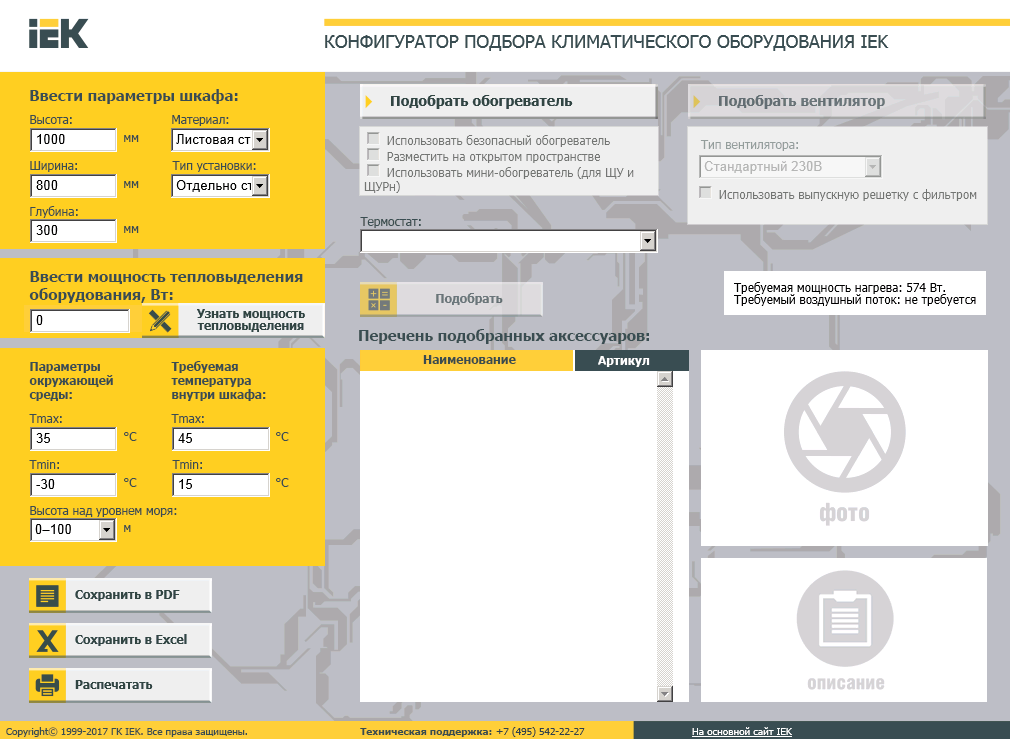Click the PDF document icon
The height and width of the screenshot is (739, 1010).
point(48,595)
